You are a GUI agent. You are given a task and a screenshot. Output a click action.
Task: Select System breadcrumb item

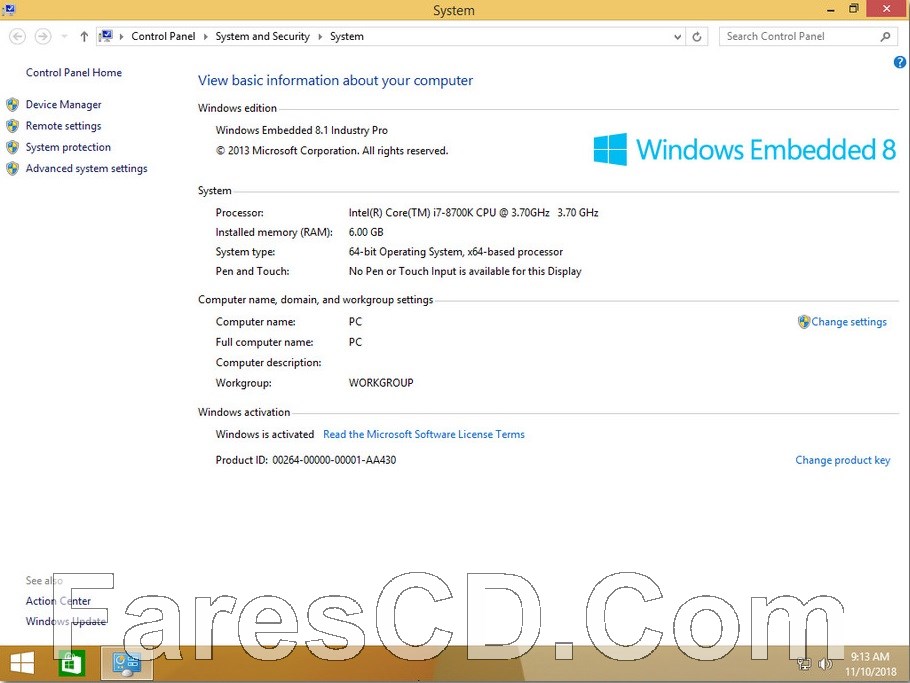346,37
